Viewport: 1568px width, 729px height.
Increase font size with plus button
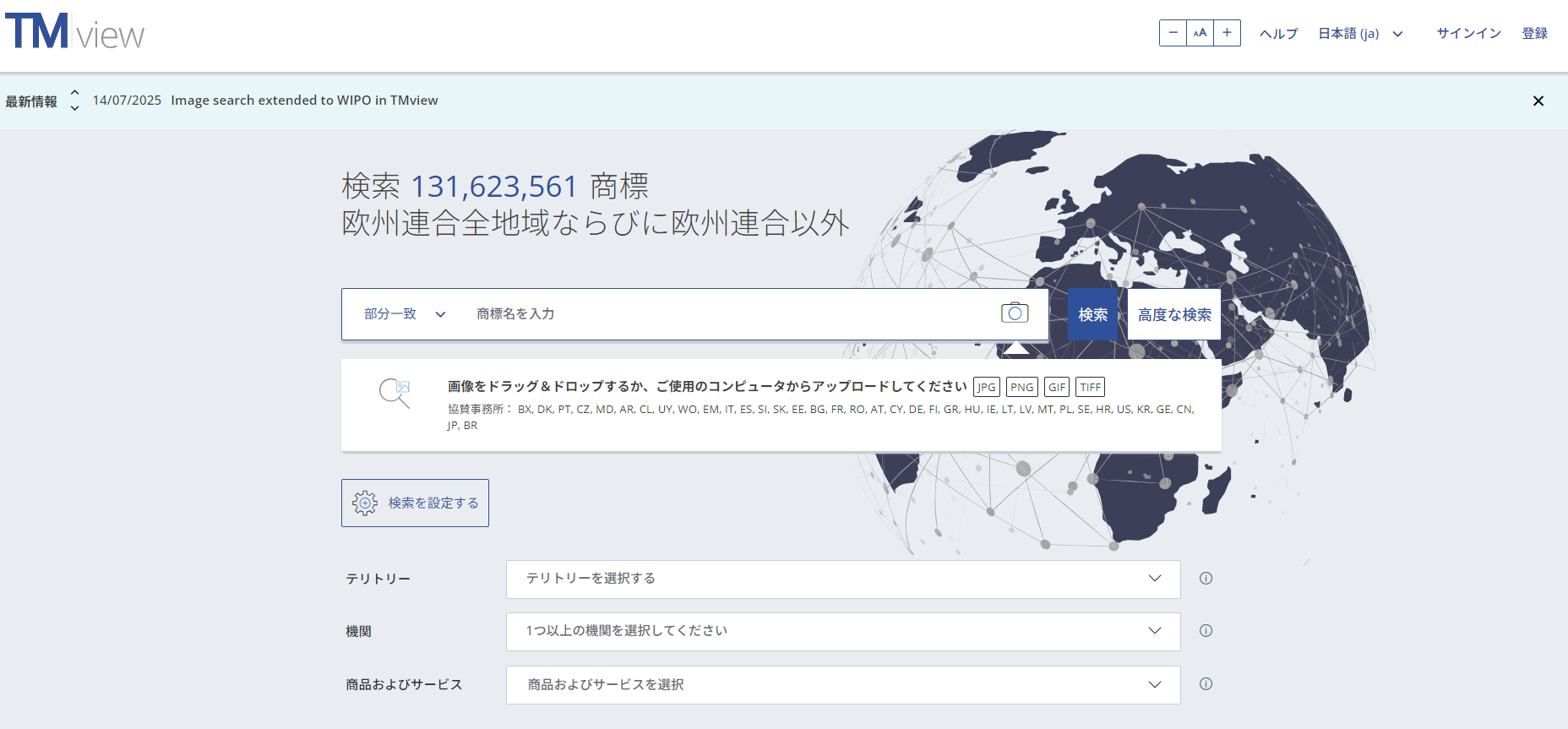[x=1228, y=33]
